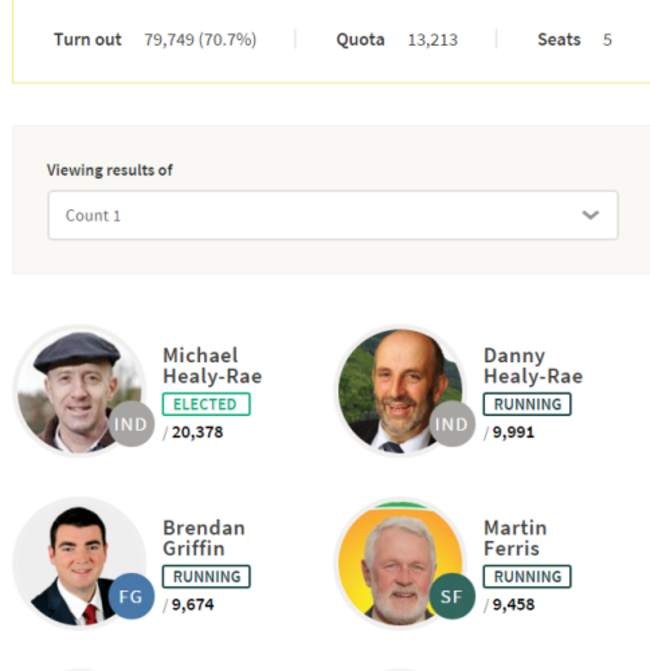Screen dimensions: 650x671
Task: Open the Count 1 results dropdown
Action: [x=333, y=215]
